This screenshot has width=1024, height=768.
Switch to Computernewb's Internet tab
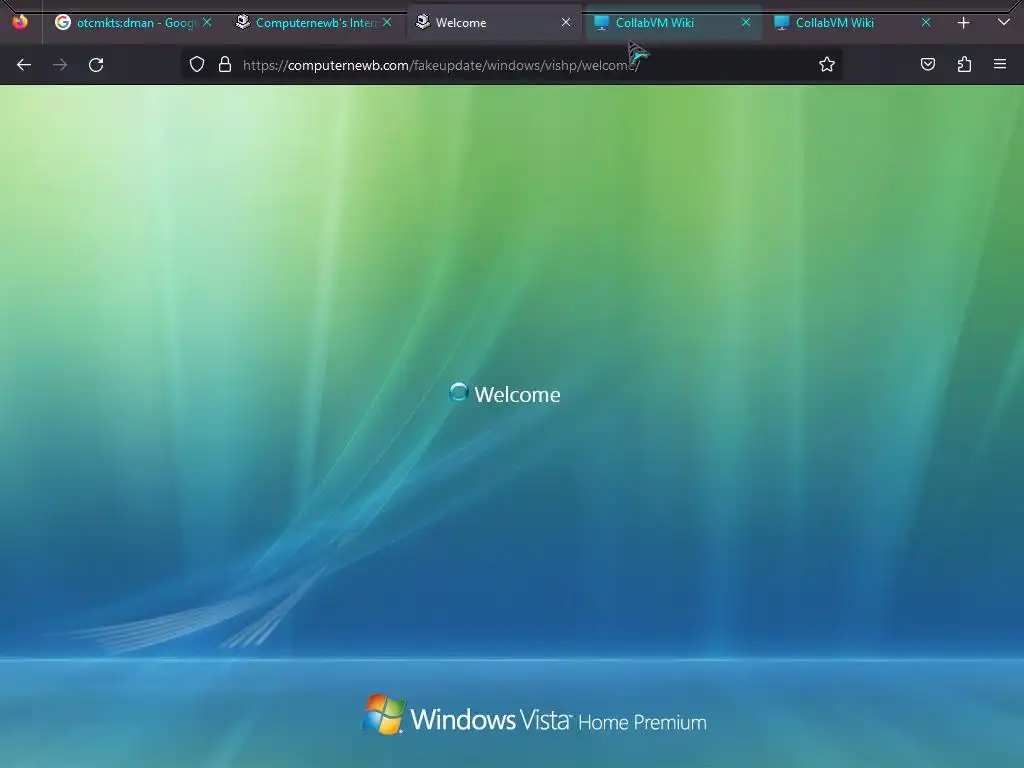click(315, 23)
